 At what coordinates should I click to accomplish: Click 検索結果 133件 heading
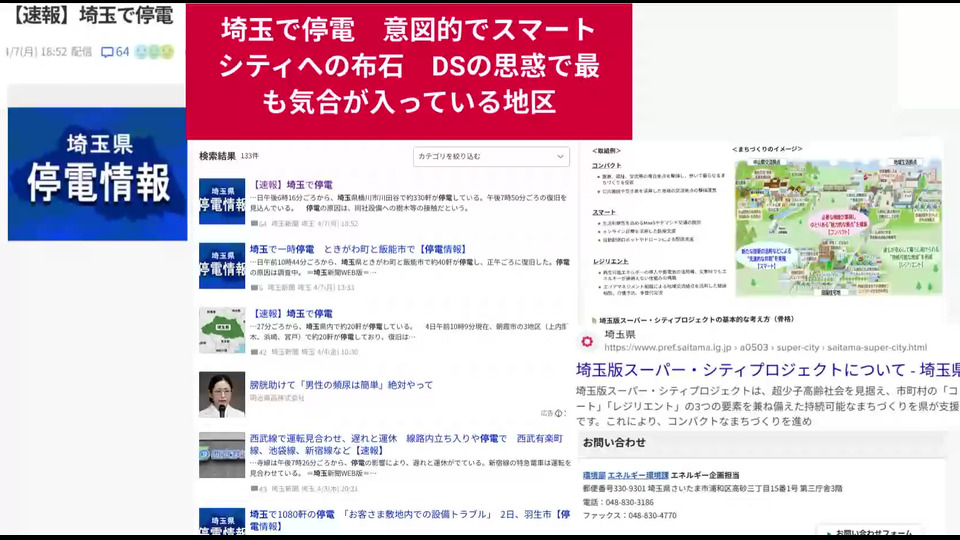click(229, 156)
